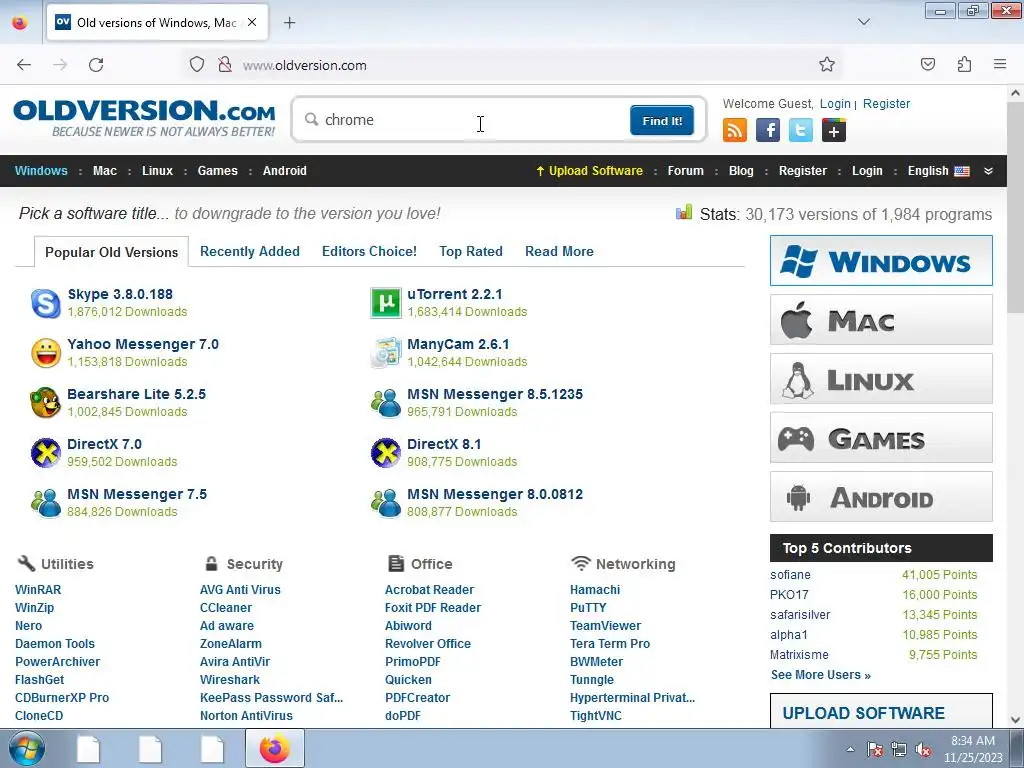Open the Save to Pocket icon
This screenshot has height=768, width=1024.
coord(928,64)
